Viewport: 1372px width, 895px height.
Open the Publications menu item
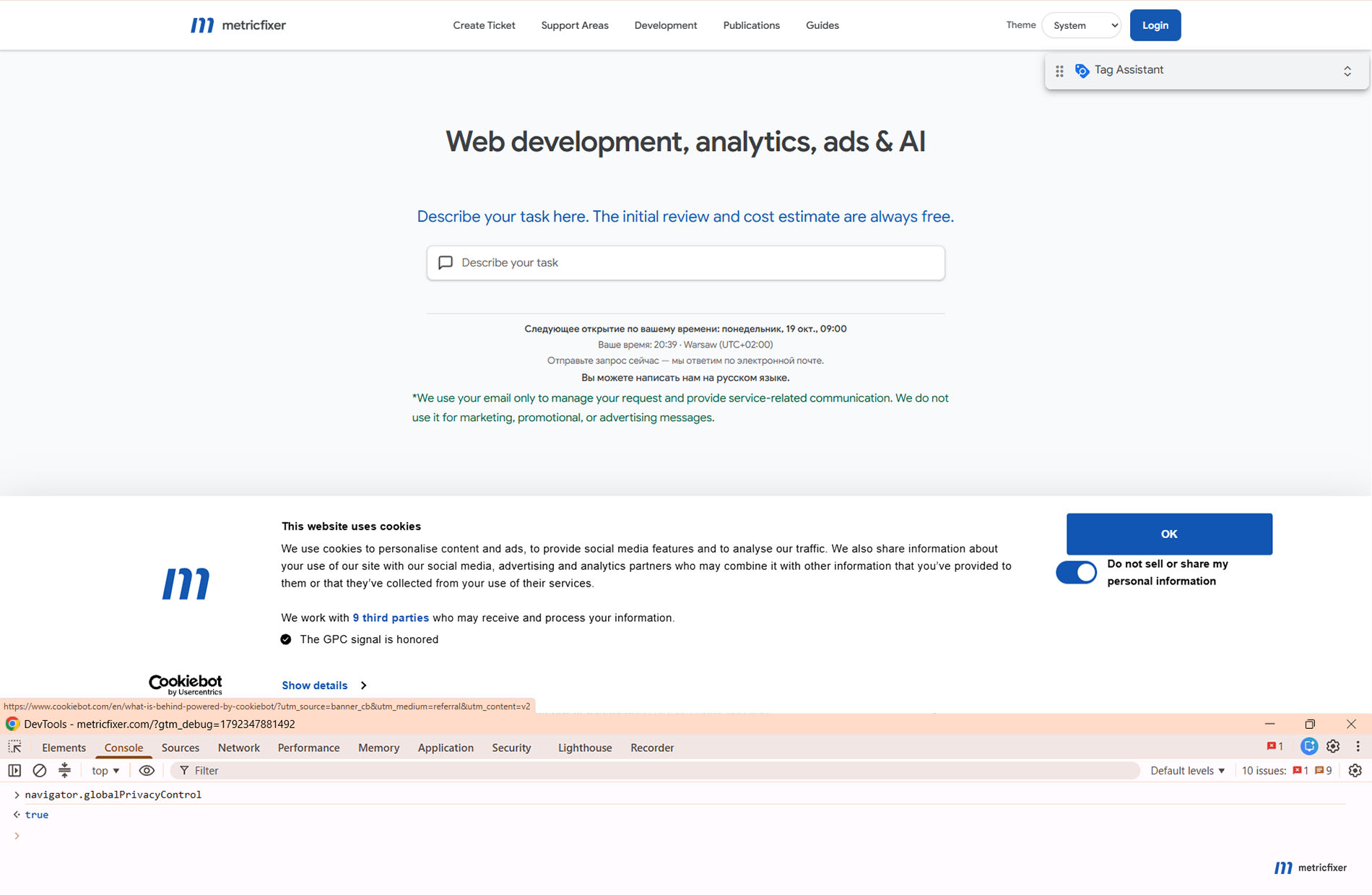point(751,25)
